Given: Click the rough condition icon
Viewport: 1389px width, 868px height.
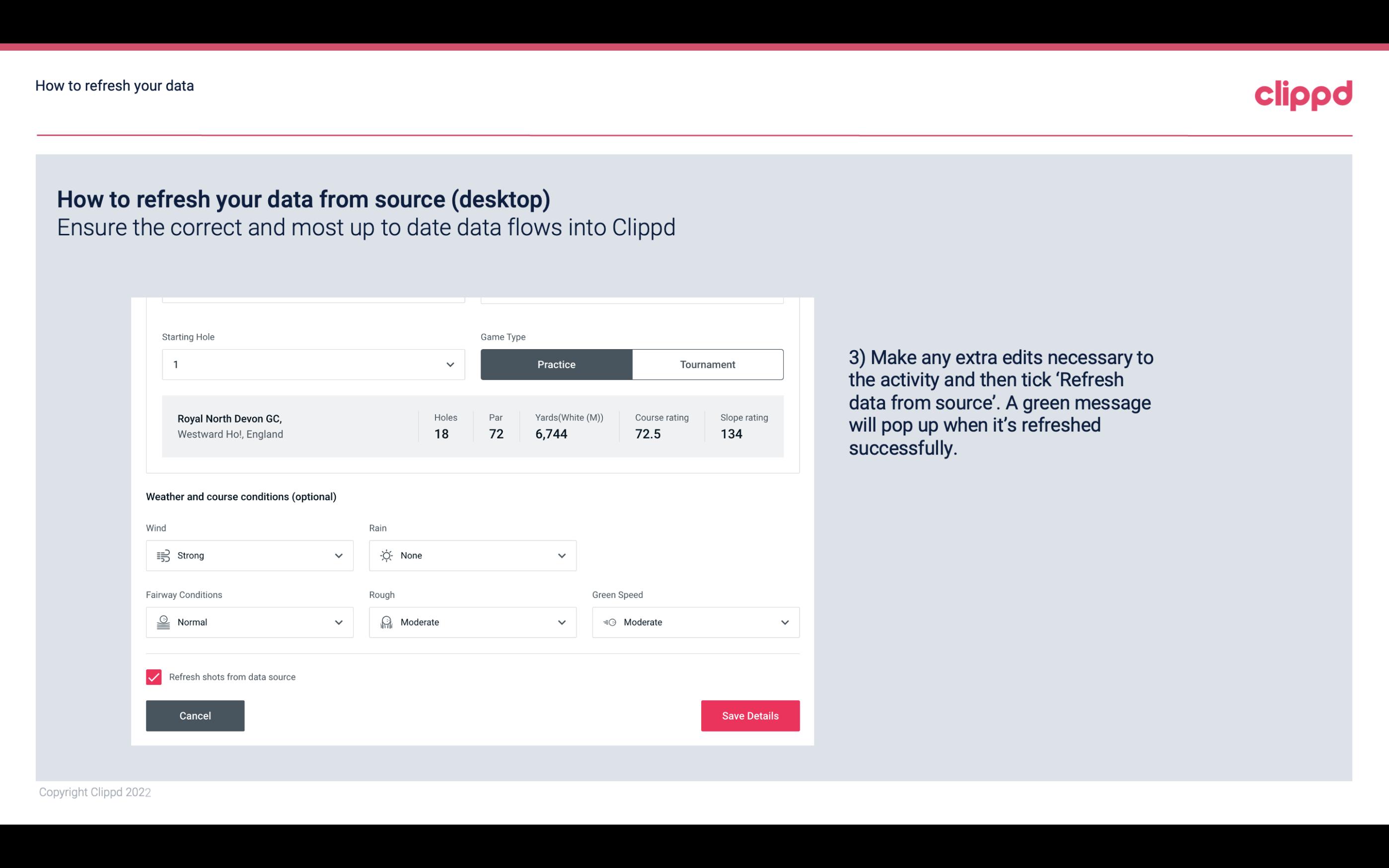Looking at the screenshot, I should [x=386, y=622].
